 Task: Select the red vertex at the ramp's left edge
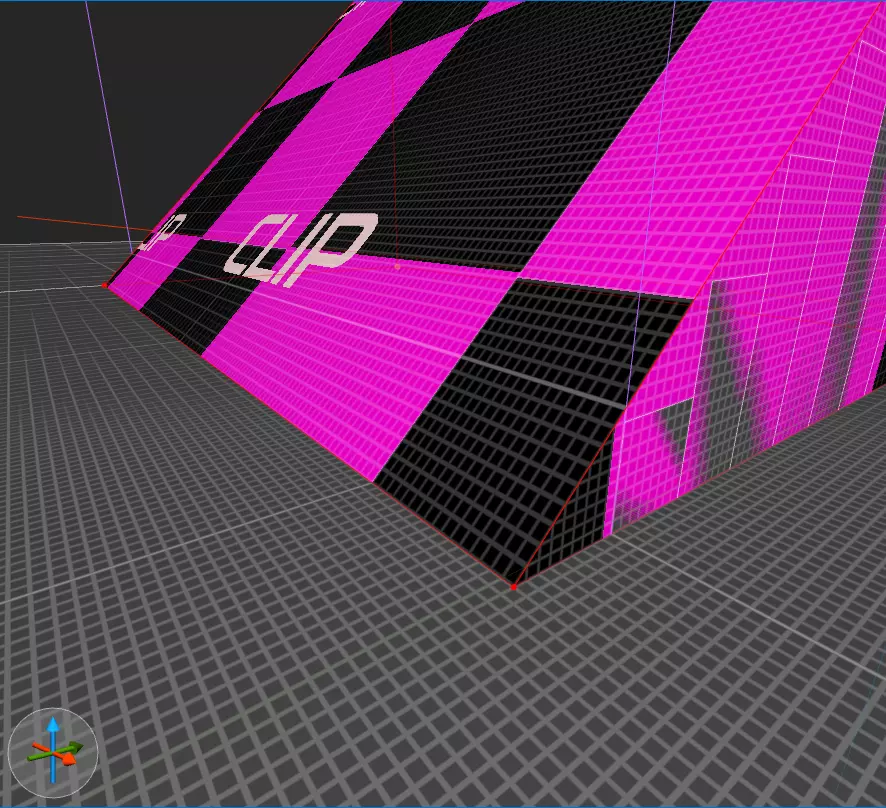point(105,285)
